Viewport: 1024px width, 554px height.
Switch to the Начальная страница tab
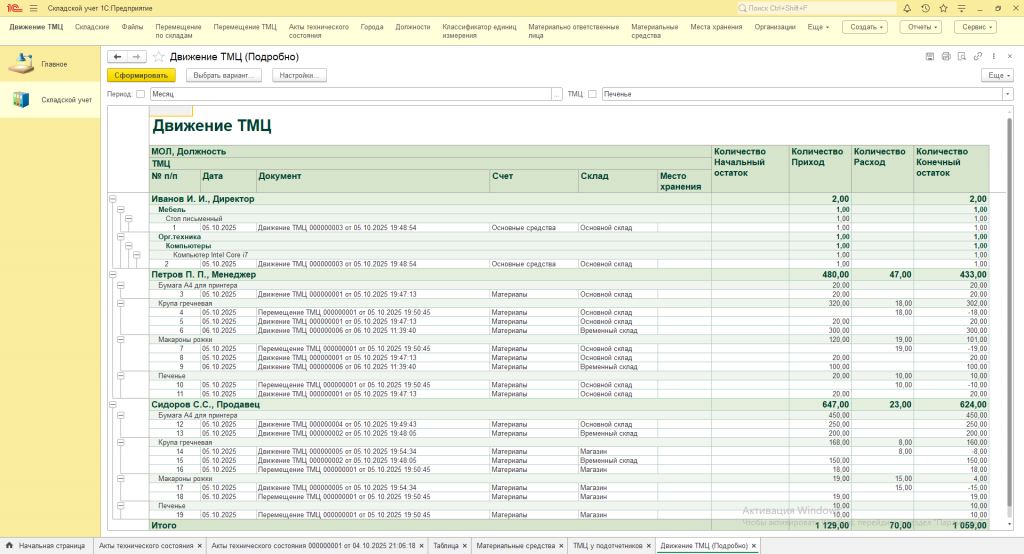coord(45,546)
